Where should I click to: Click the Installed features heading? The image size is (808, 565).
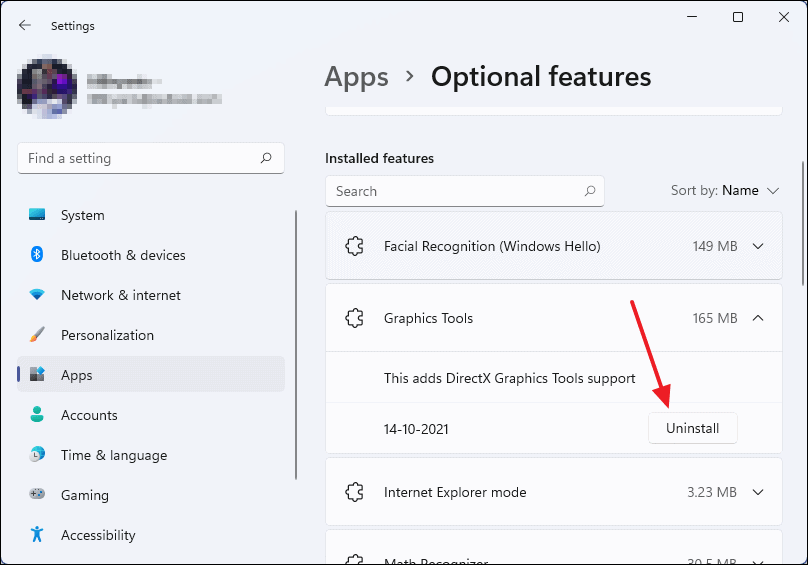(x=379, y=158)
